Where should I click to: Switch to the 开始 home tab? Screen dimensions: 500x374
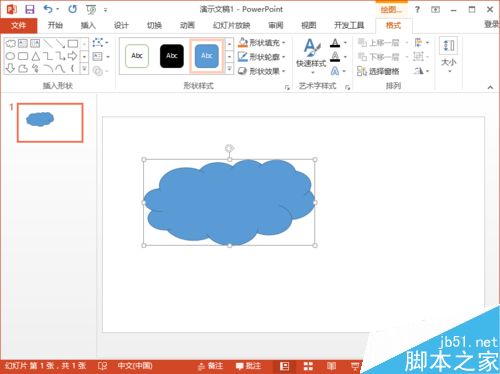[x=55, y=25]
